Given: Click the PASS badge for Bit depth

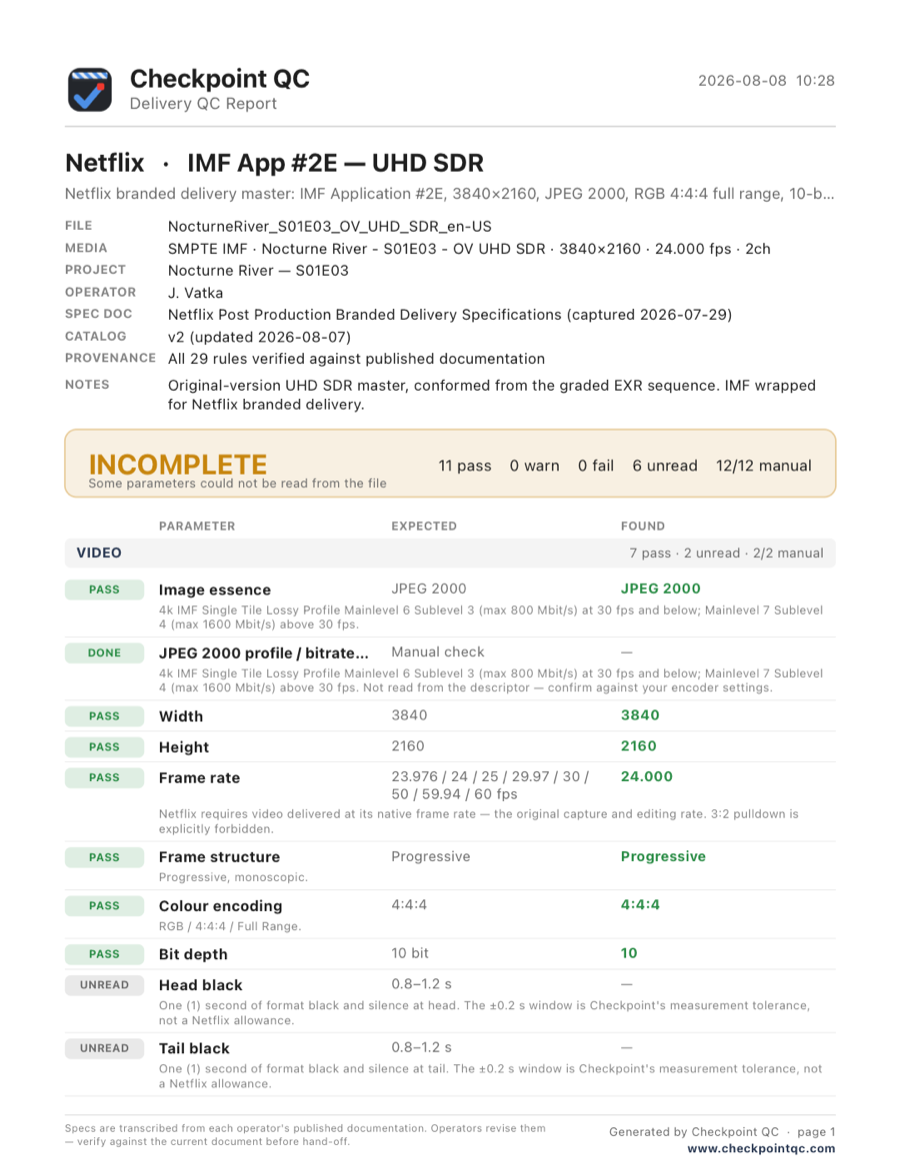Looking at the screenshot, I should (104, 954).
